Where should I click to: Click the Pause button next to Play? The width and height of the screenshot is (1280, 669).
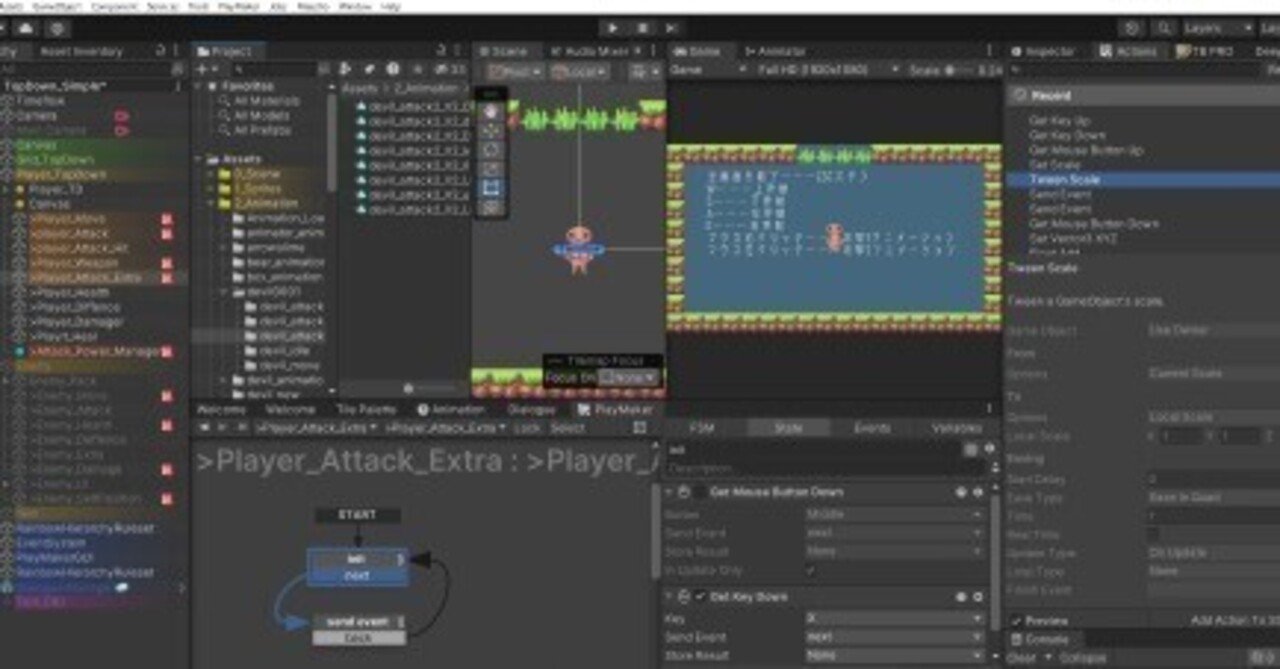[x=643, y=27]
